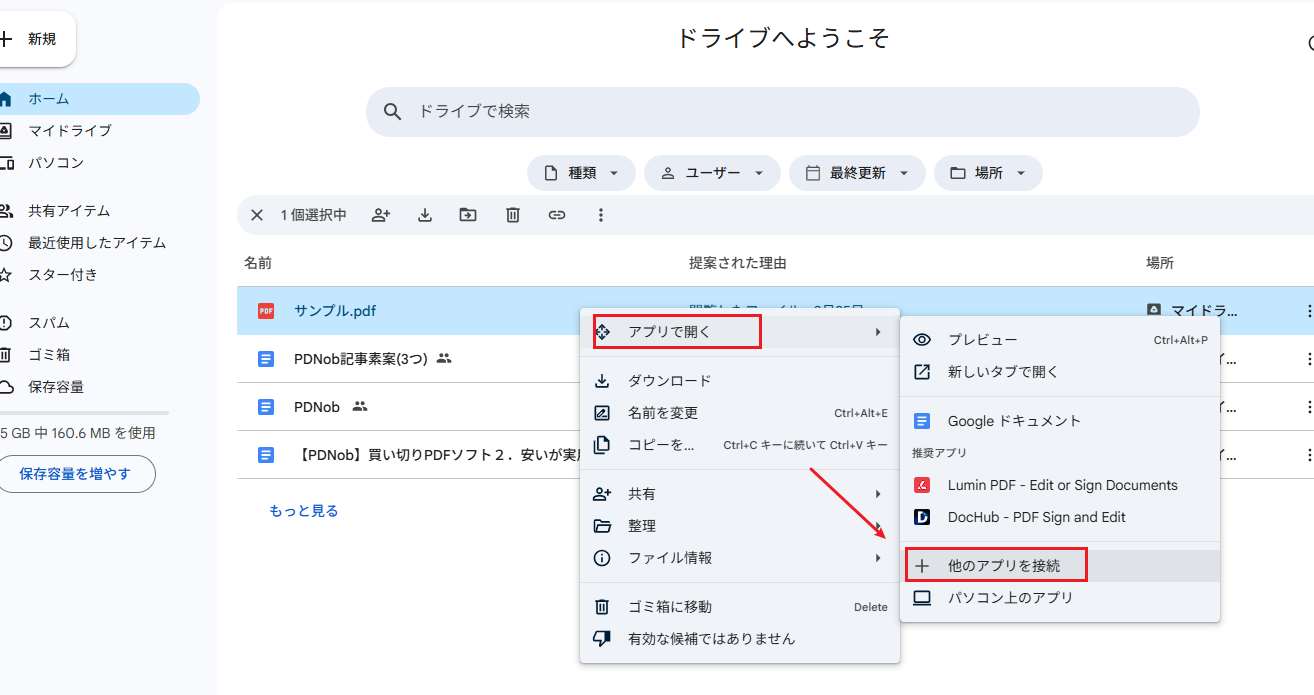Click the 場所 column header

click(1160, 263)
